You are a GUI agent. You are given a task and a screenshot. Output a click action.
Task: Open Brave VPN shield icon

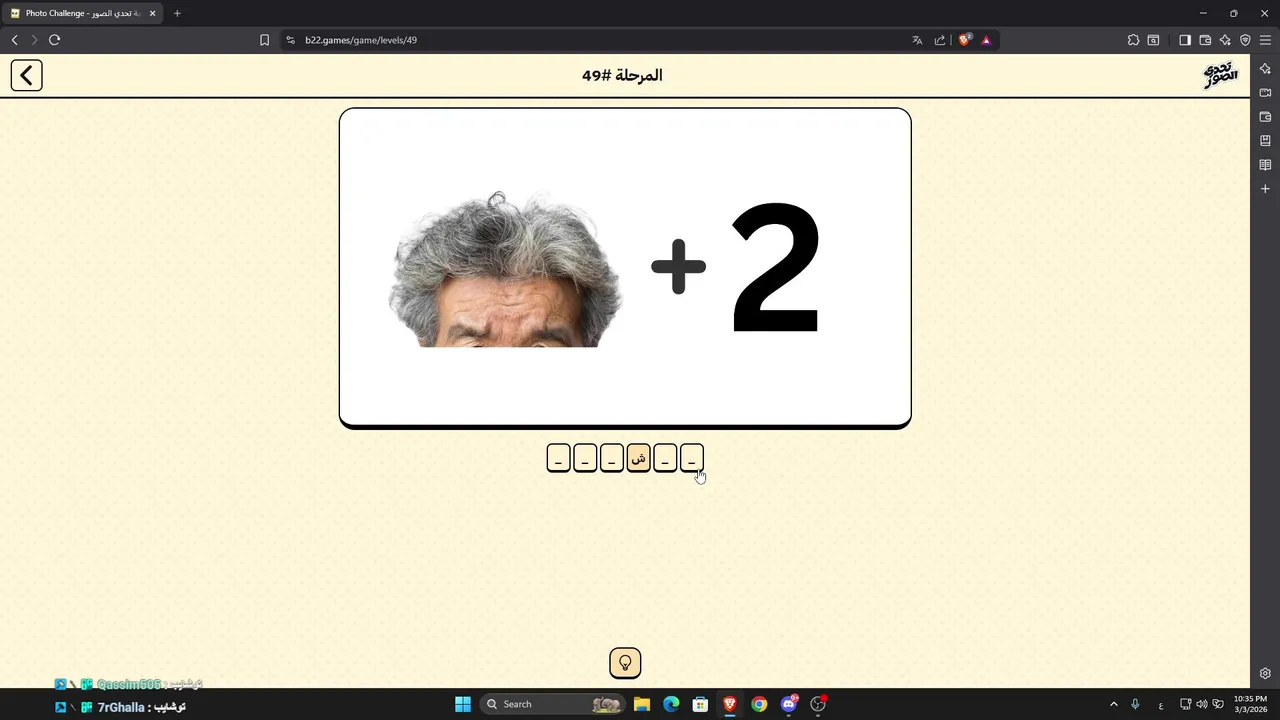pos(1245,40)
